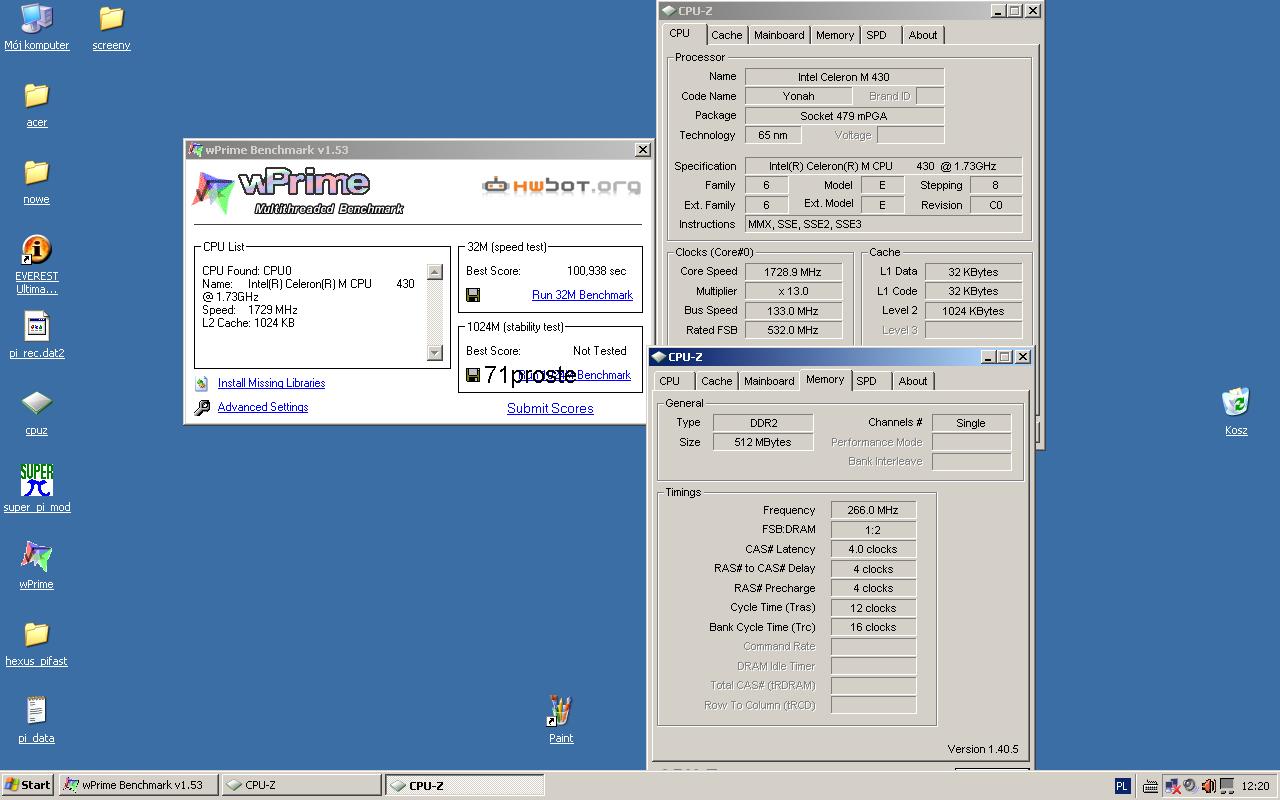Run the 32M Benchmark link
The image size is (1280, 800).
point(582,295)
